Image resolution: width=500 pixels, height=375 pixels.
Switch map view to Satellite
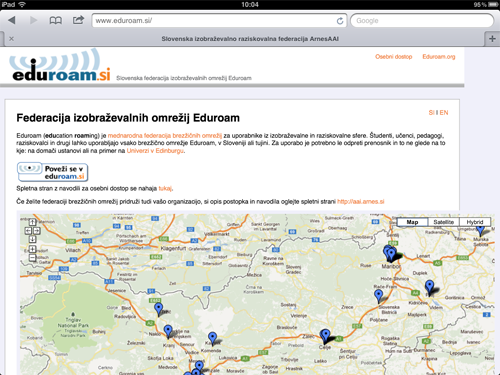coord(443,222)
